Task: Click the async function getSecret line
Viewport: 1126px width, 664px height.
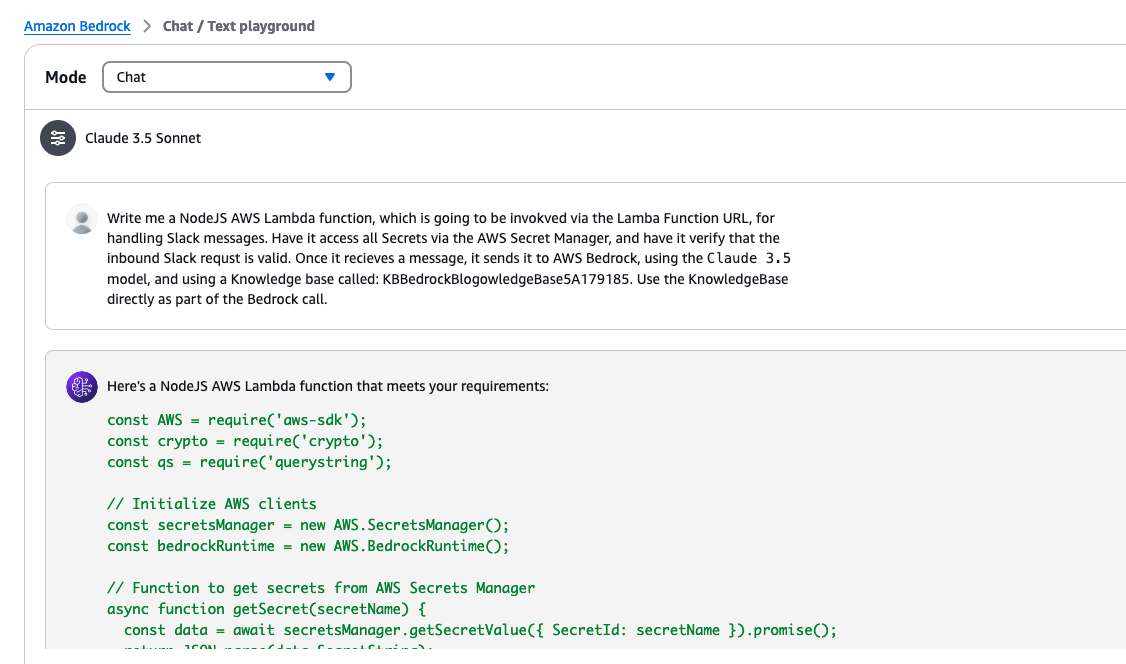Action: (266, 609)
